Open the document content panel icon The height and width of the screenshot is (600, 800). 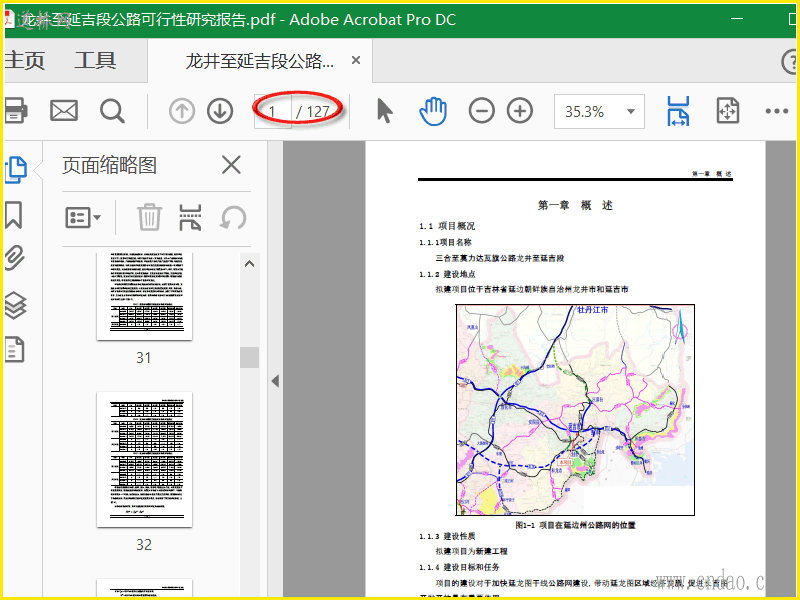point(14,349)
